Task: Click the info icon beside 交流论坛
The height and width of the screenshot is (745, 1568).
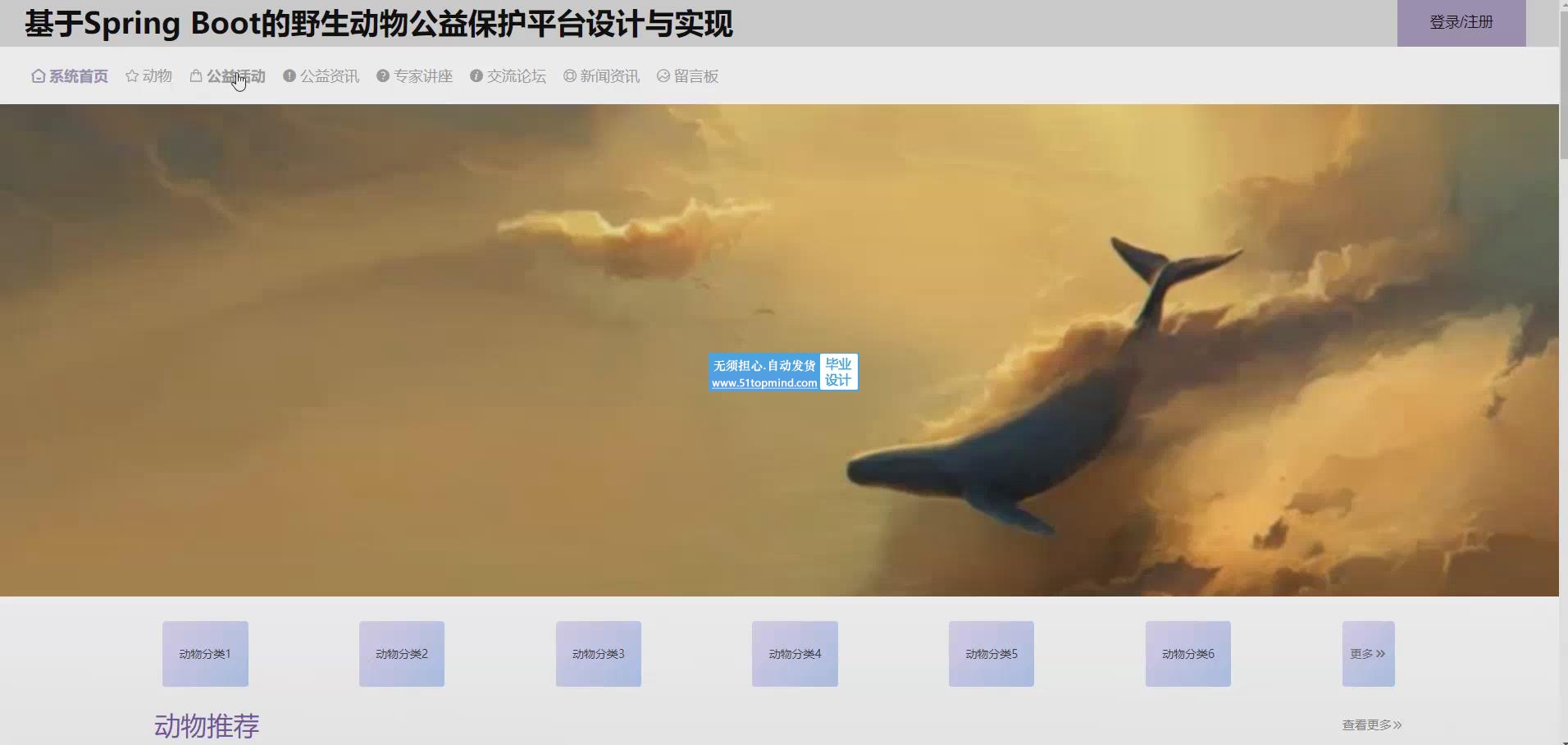Action: 476,75
